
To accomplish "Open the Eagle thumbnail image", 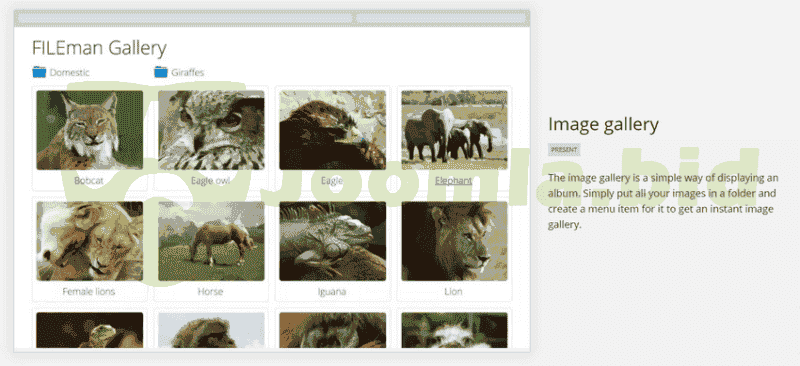I will 333,130.
